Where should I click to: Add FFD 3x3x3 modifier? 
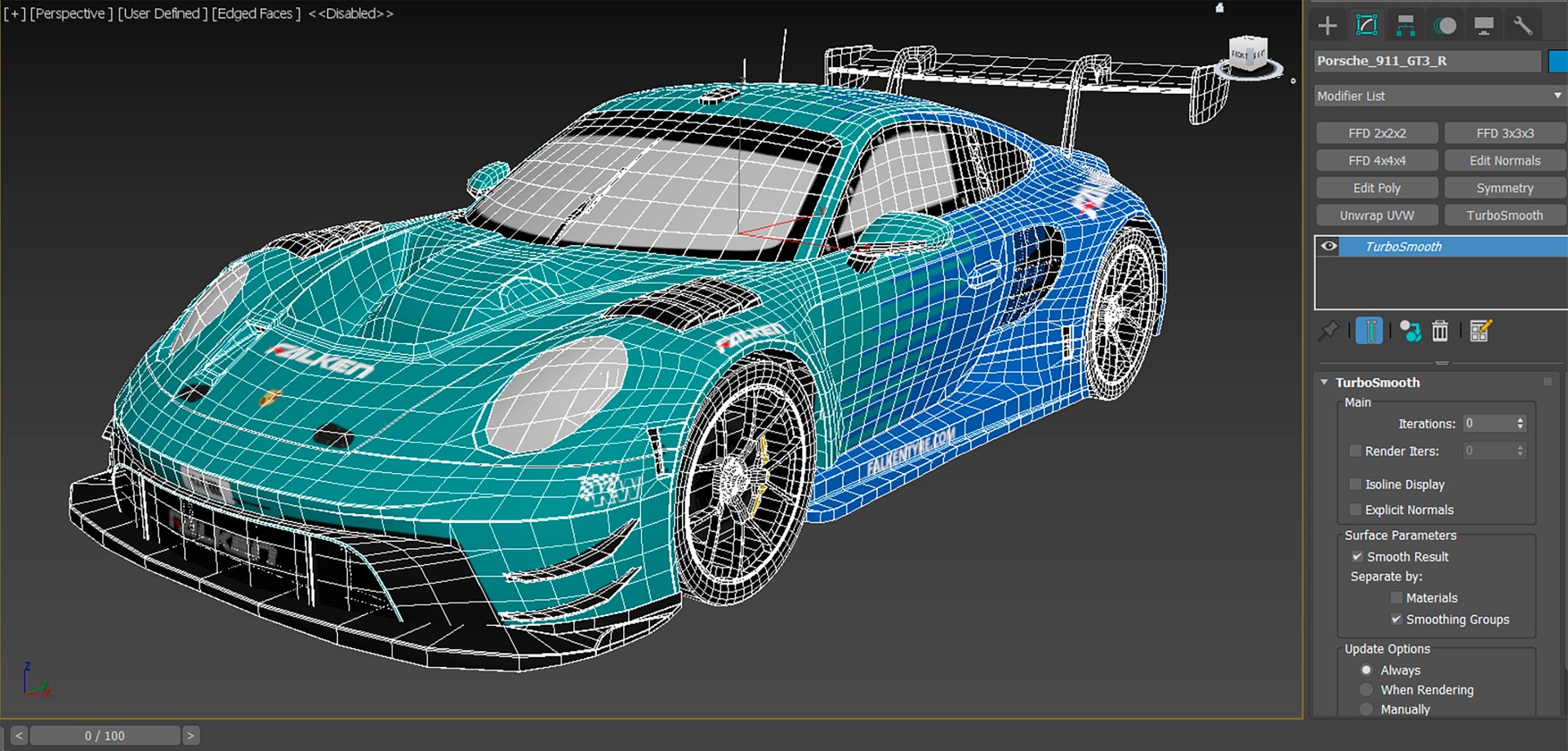click(1505, 133)
